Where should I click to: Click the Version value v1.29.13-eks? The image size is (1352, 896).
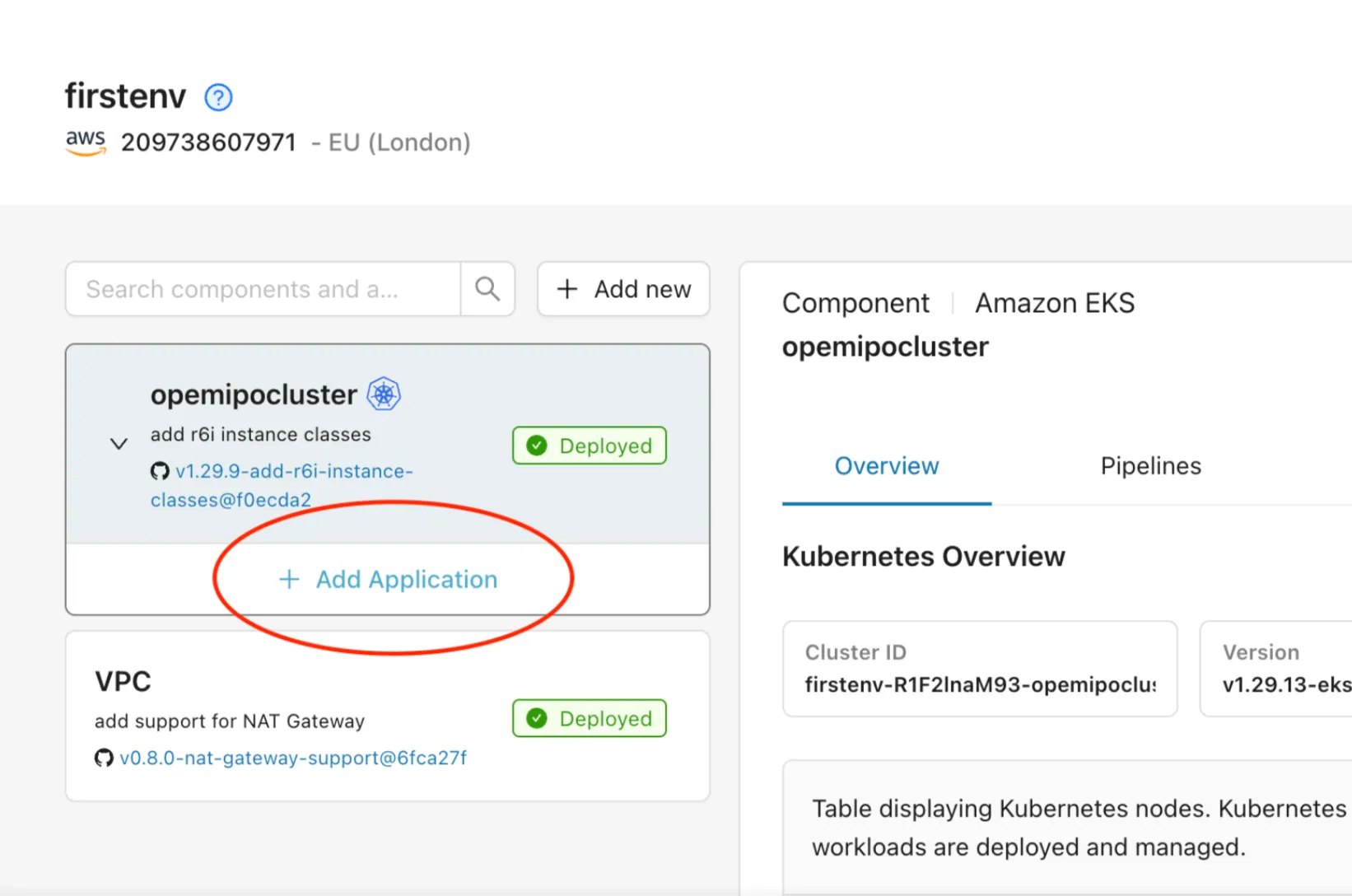click(x=1287, y=684)
